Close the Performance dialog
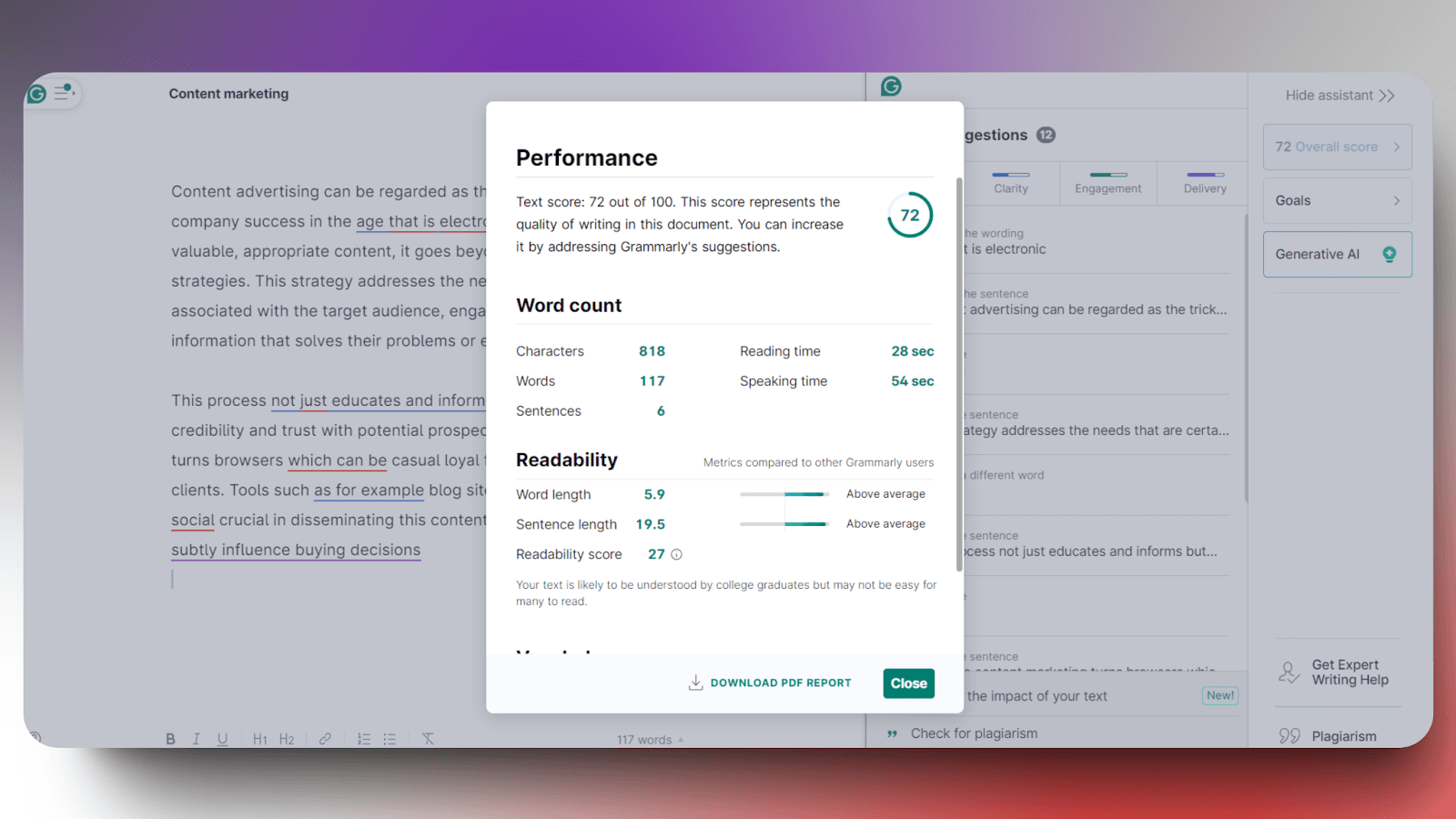 point(908,683)
